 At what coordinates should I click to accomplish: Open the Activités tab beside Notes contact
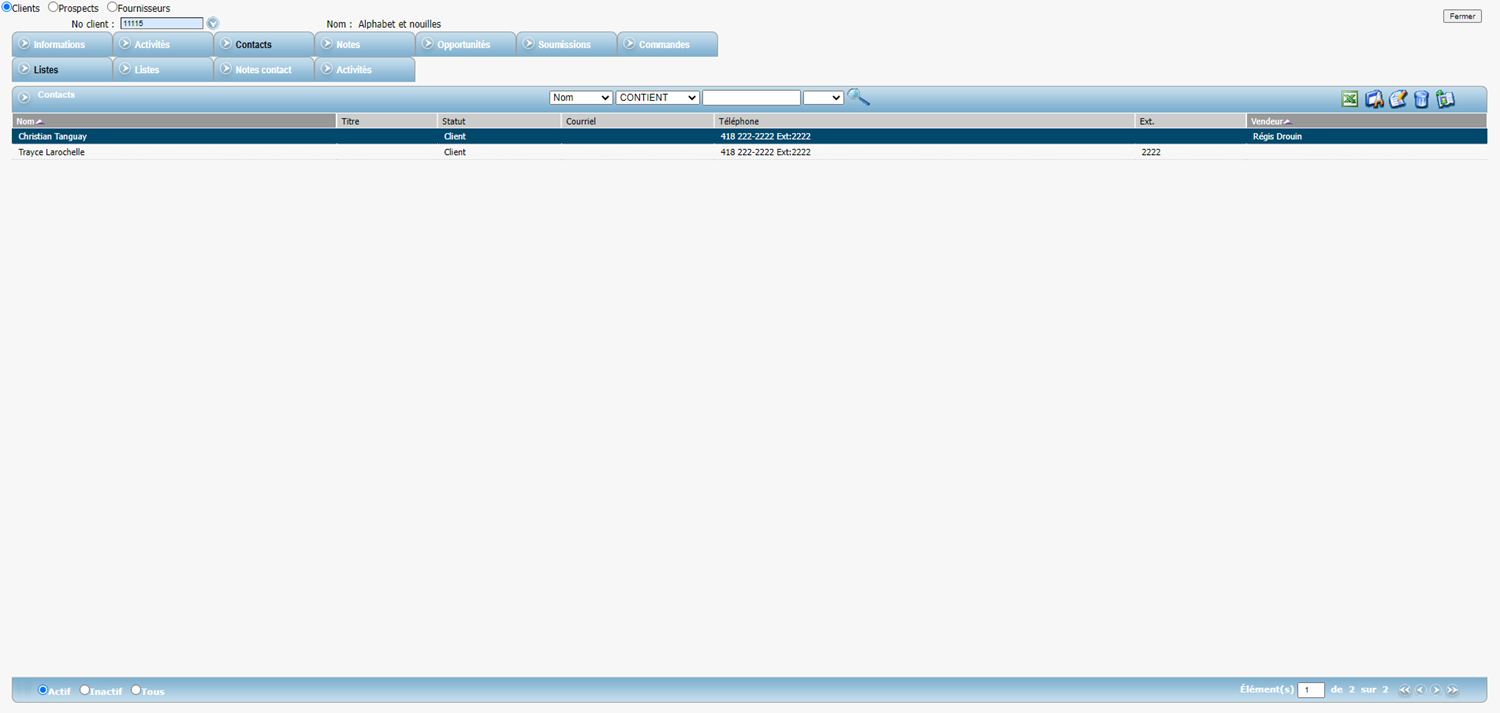pos(365,69)
